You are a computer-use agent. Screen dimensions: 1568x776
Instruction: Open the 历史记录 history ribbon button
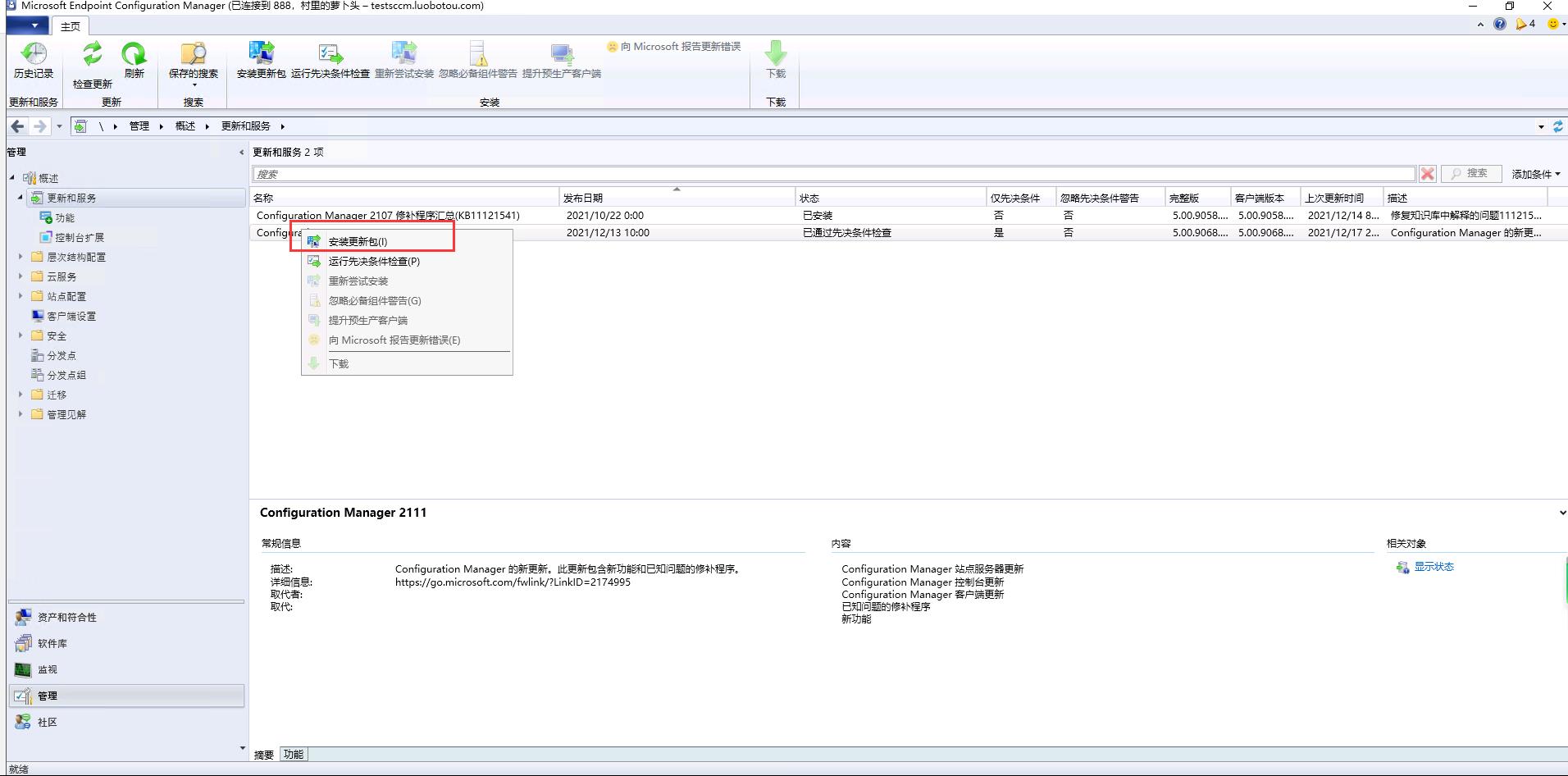(x=34, y=62)
